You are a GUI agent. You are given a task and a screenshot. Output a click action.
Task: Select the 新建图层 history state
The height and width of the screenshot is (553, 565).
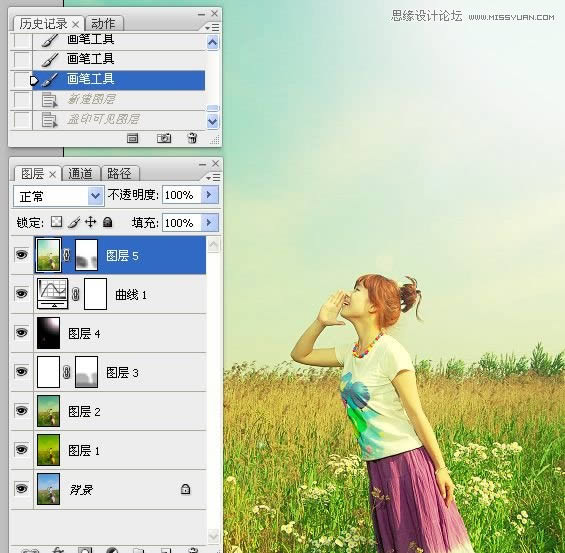point(119,99)
